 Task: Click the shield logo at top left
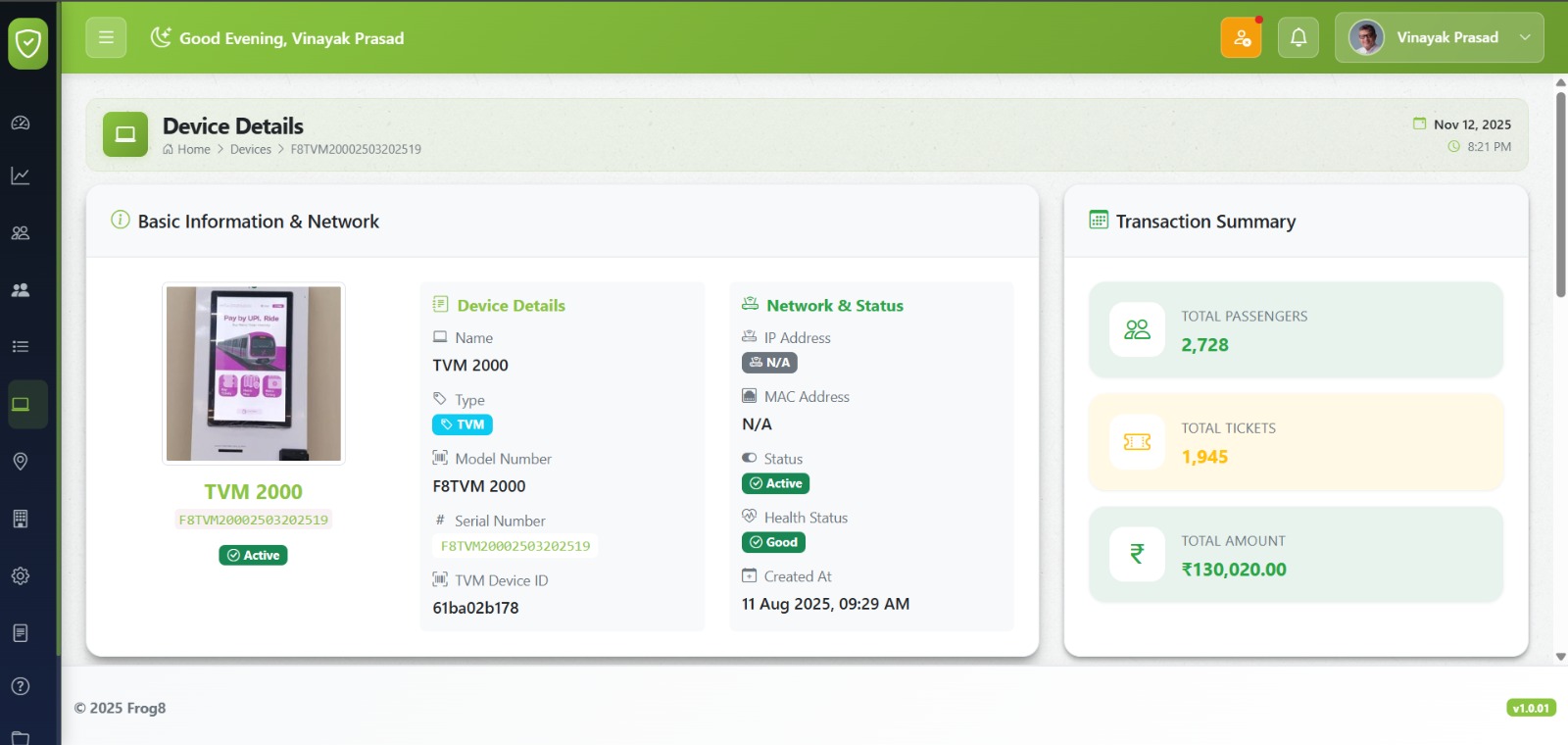click(x=28, y=43)
